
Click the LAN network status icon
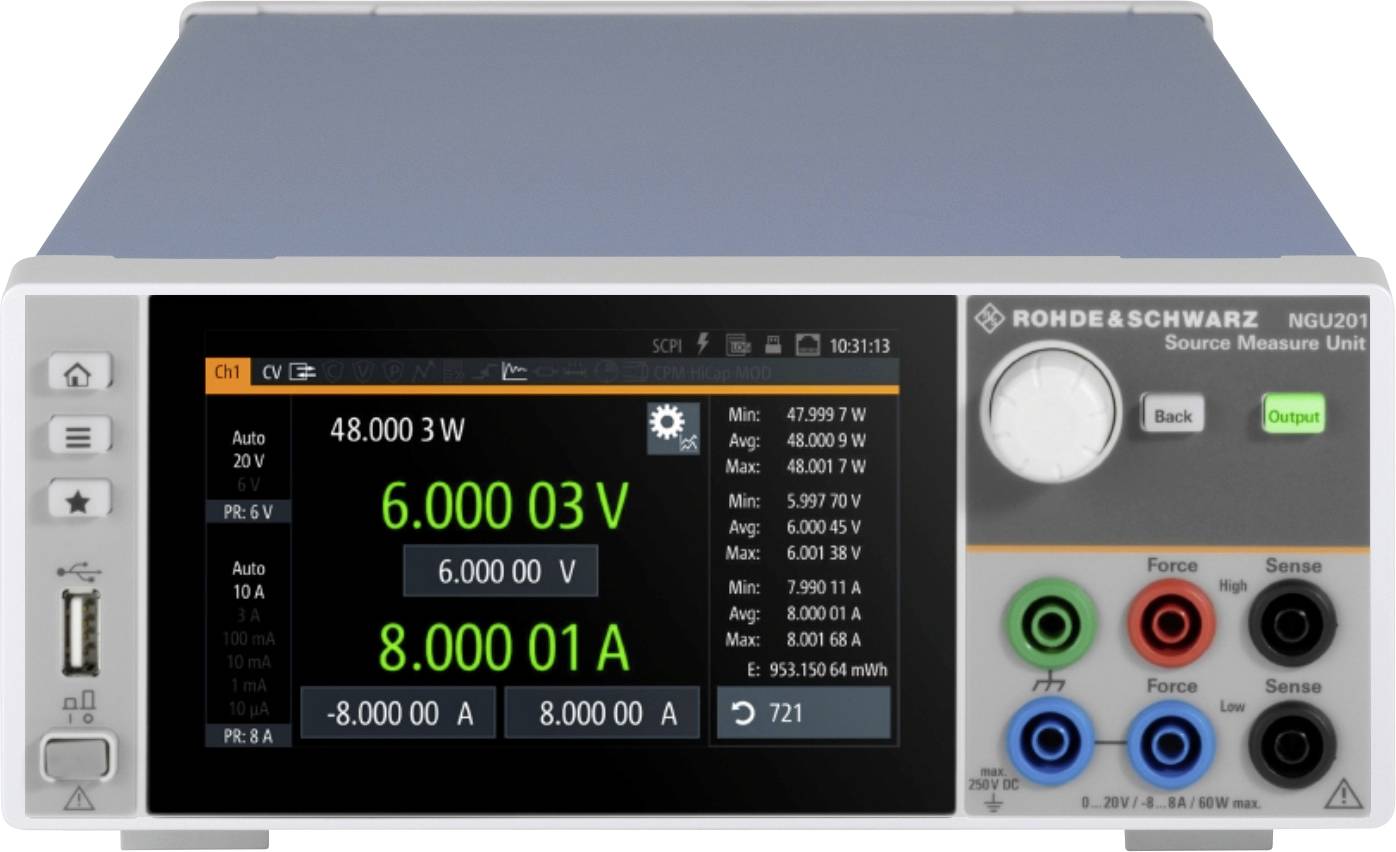pyautogui.click(x=809, y=343)
